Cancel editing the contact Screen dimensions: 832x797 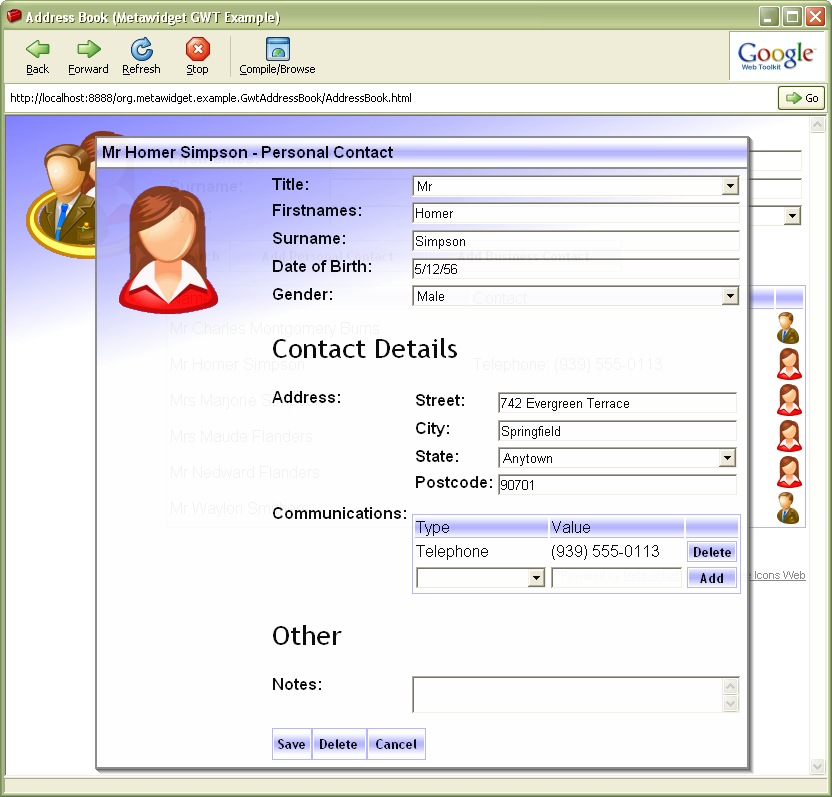tap(396, 744)
